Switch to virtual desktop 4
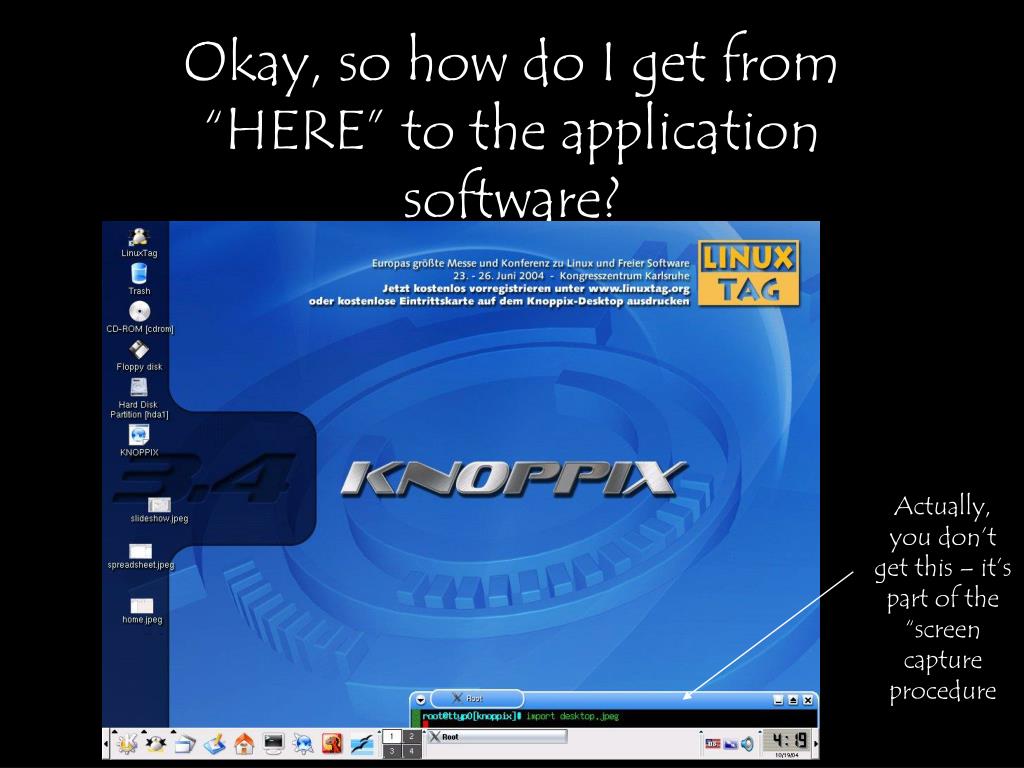The width and height of the screenshot is (1024, 768). point(411,751)
